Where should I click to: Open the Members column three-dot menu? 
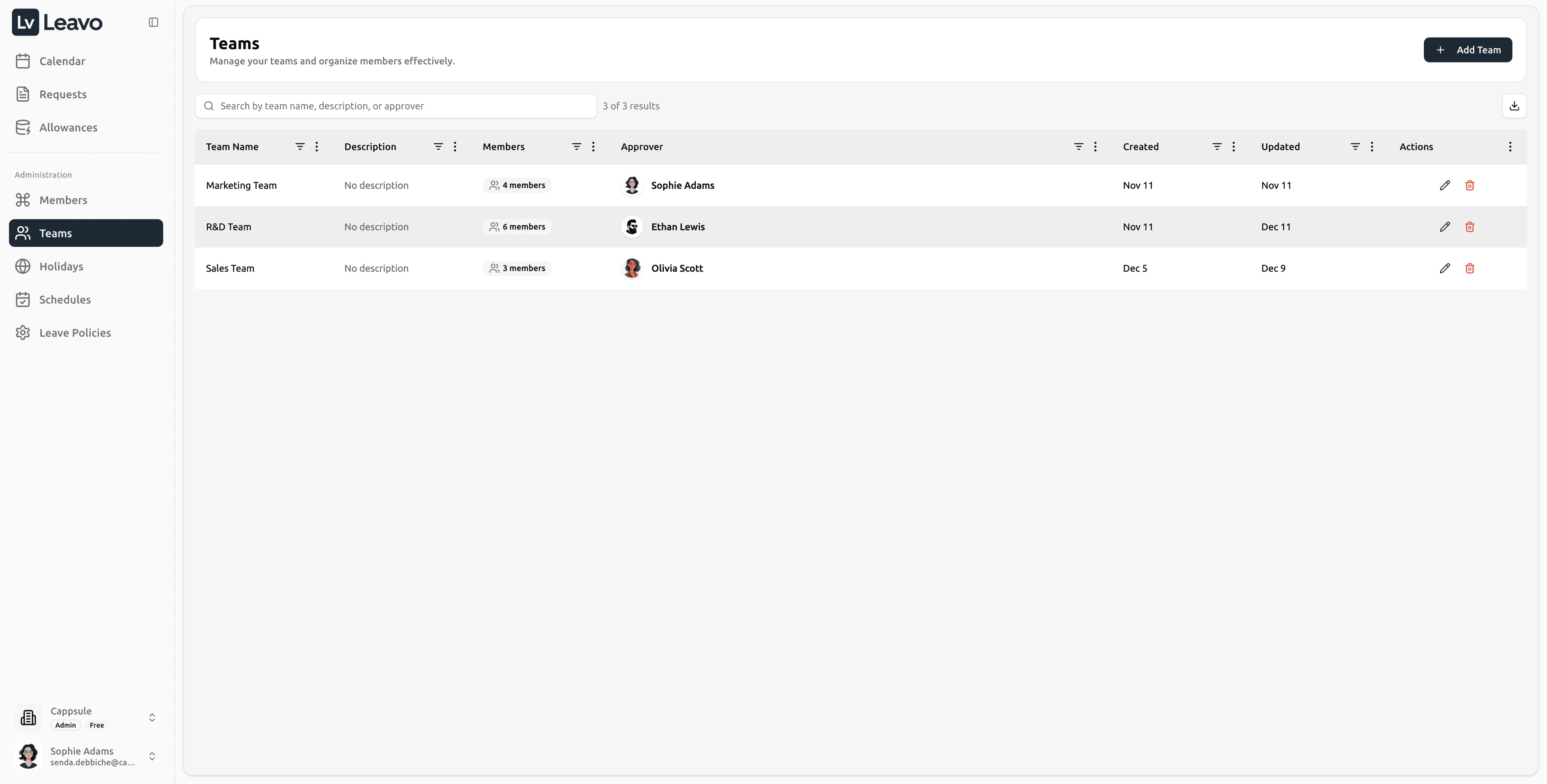tap(593, 147)
